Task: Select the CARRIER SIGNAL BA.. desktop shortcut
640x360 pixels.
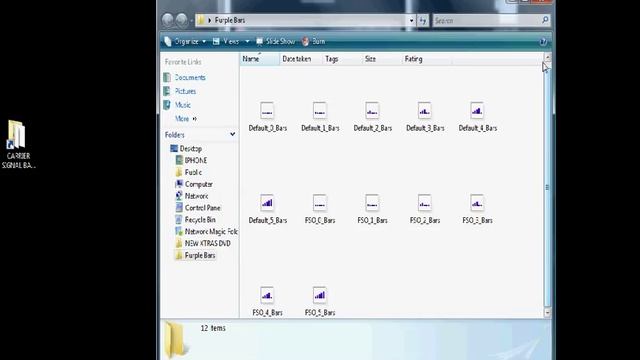Action: (x=18, y=144)
